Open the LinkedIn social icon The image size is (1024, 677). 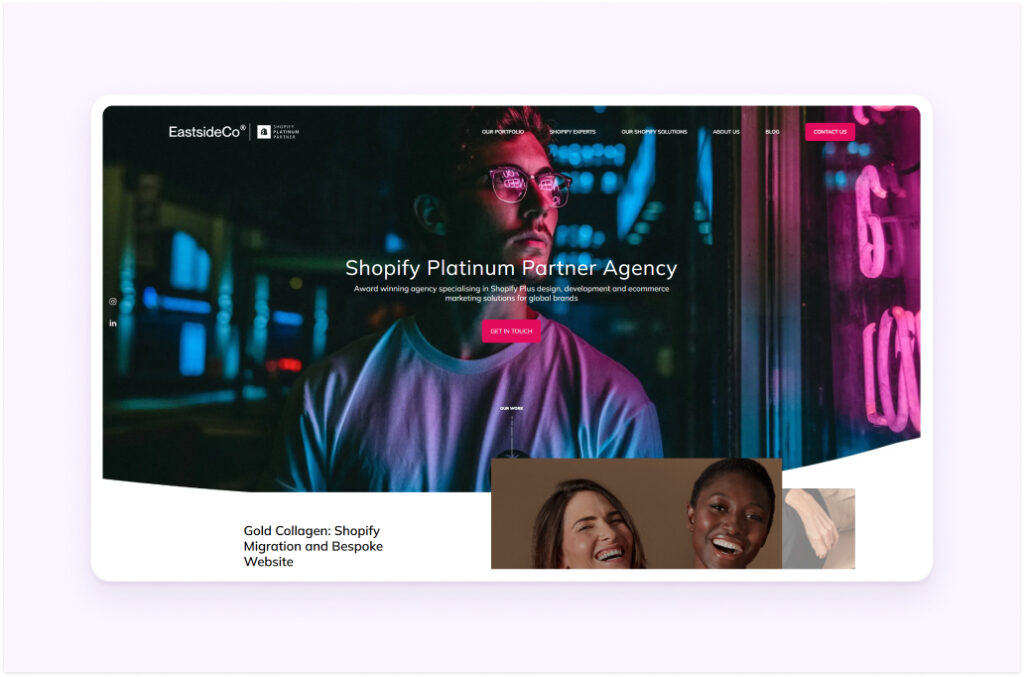tap(113, 323)
